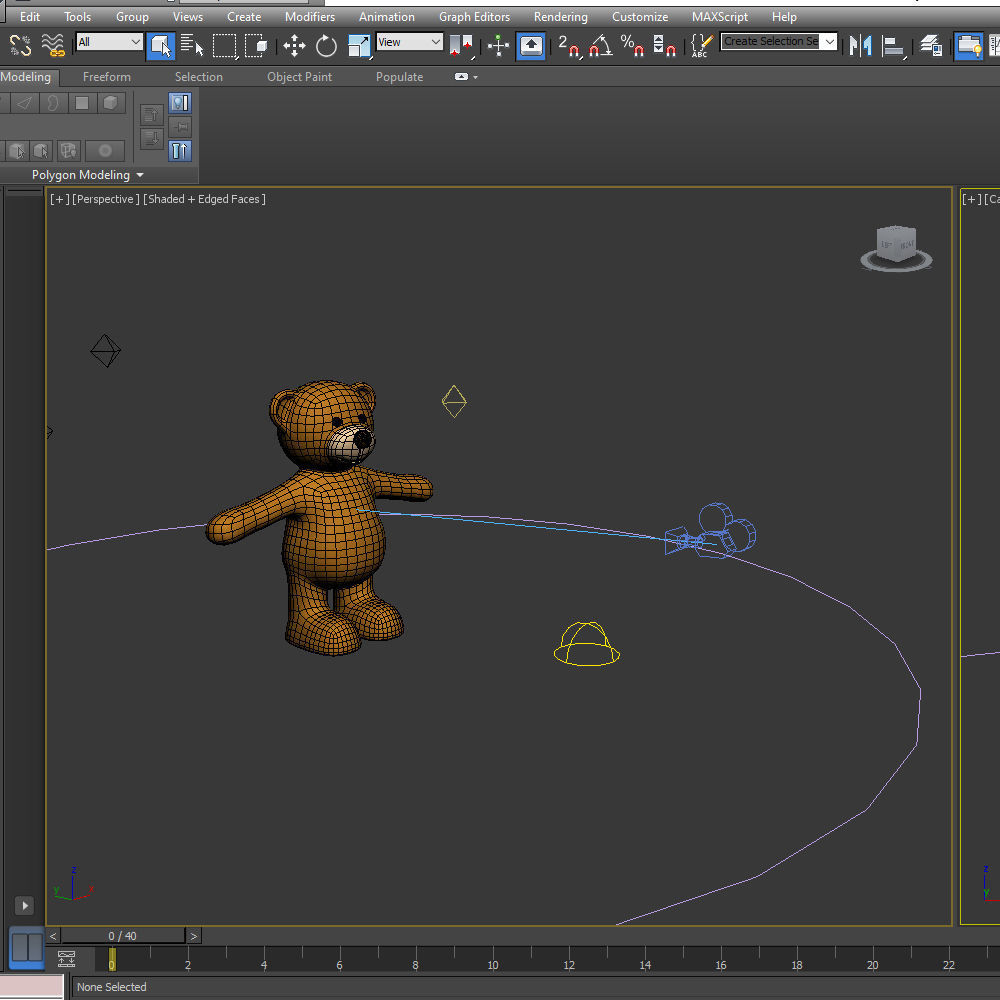The image size is (1000, 1000).
Task: Toggle Show End Result in ribbon
Action: click(180, 151)
